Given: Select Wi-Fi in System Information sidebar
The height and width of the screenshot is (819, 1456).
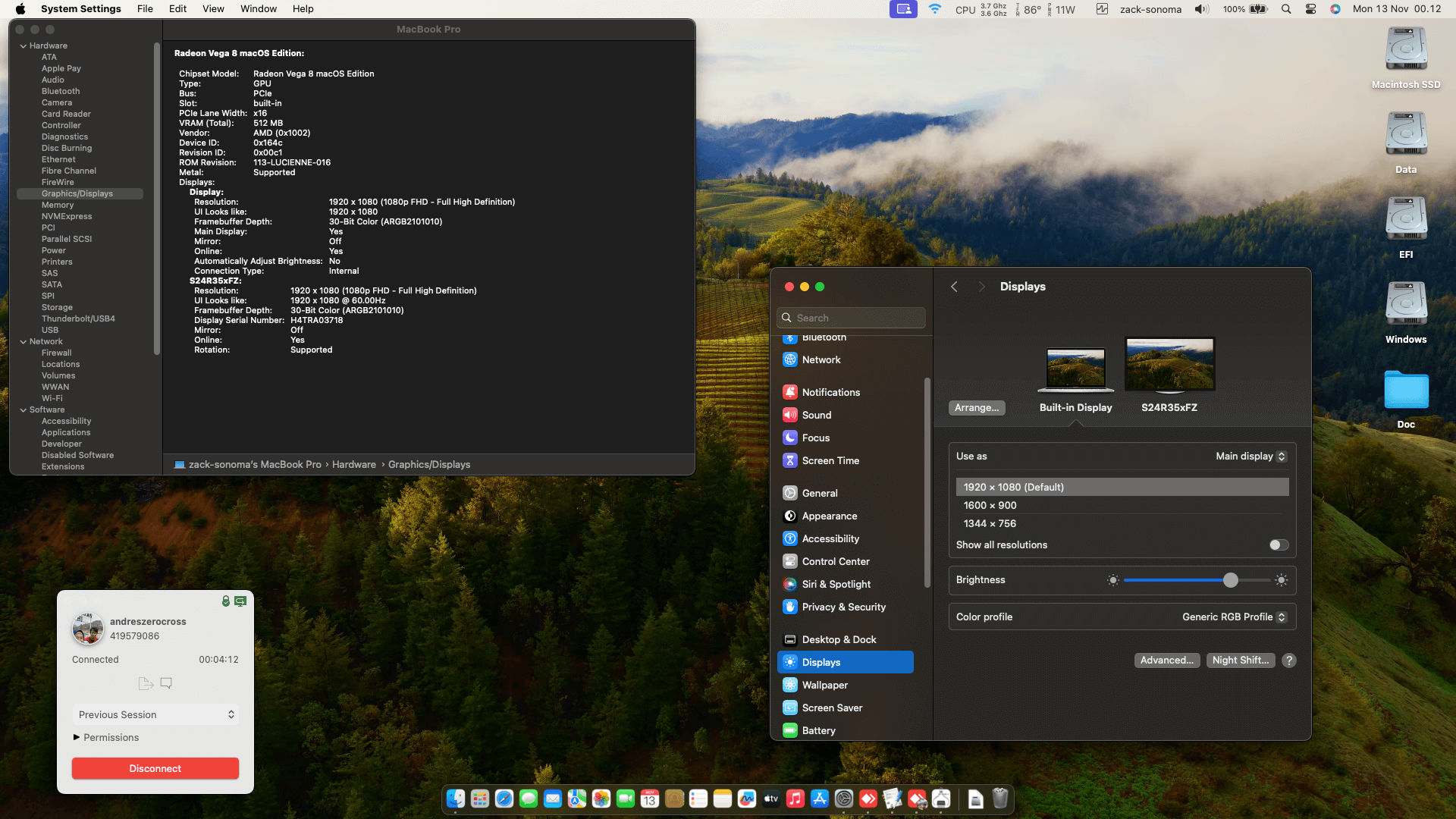Looking at the screenshot, I should [52, 398].
